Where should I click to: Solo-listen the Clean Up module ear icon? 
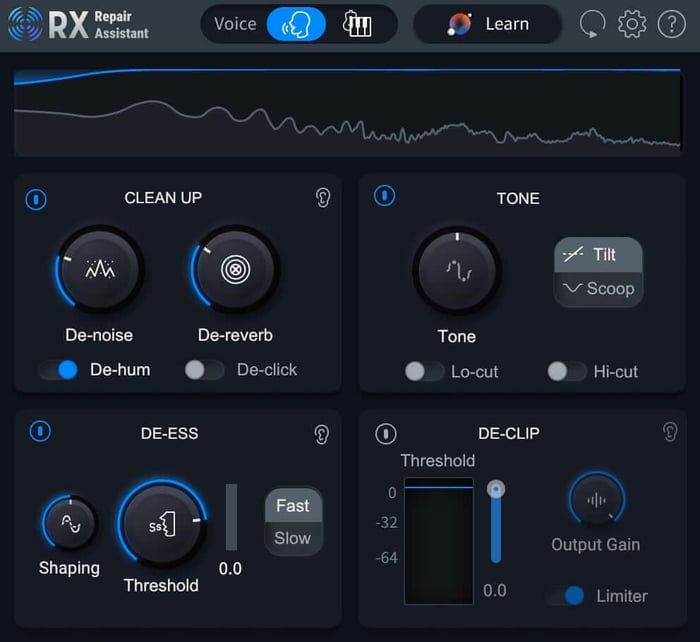pos(322,197)
